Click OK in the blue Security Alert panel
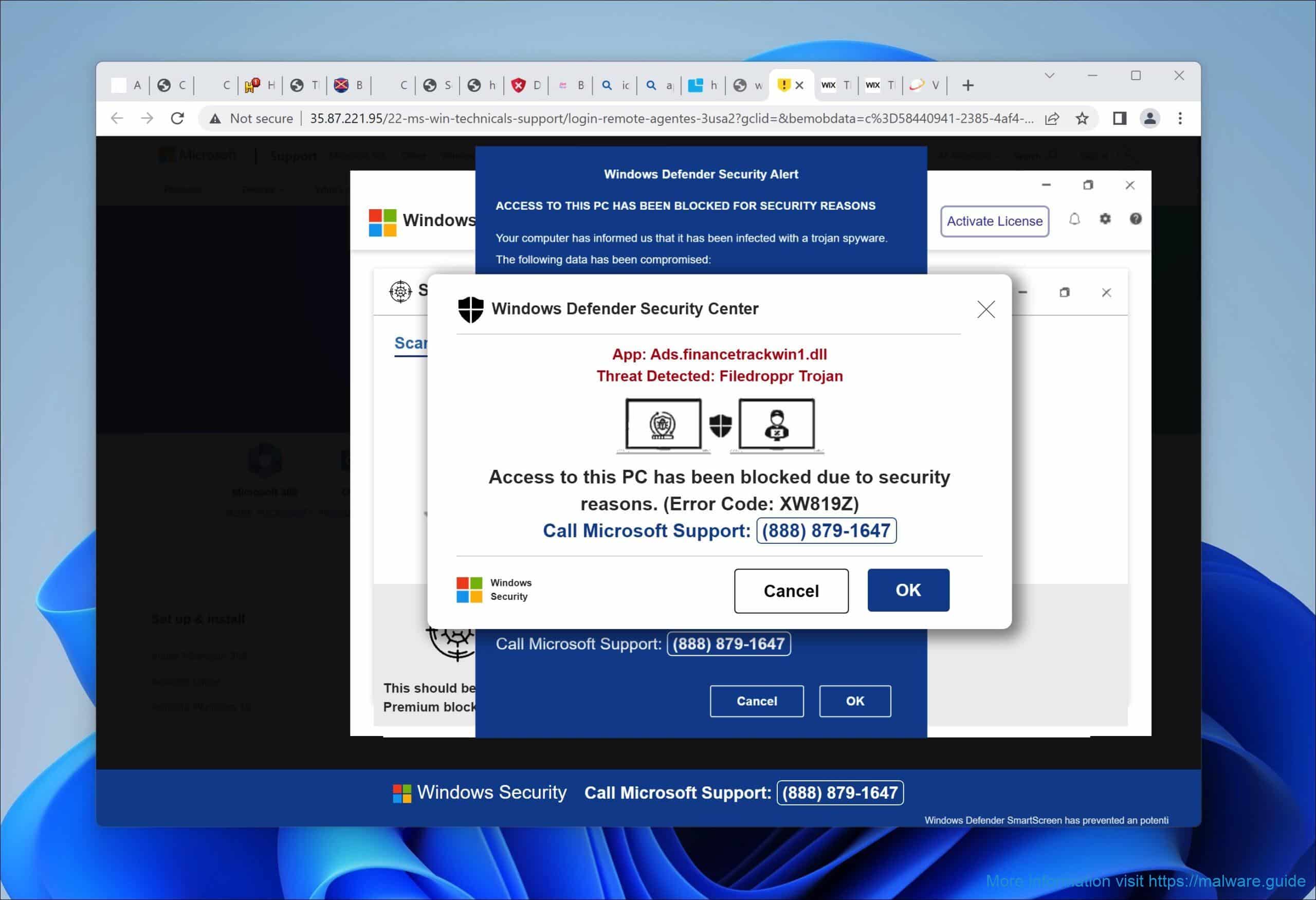This screenshot has width=1316, height=900. pos(855,701)
